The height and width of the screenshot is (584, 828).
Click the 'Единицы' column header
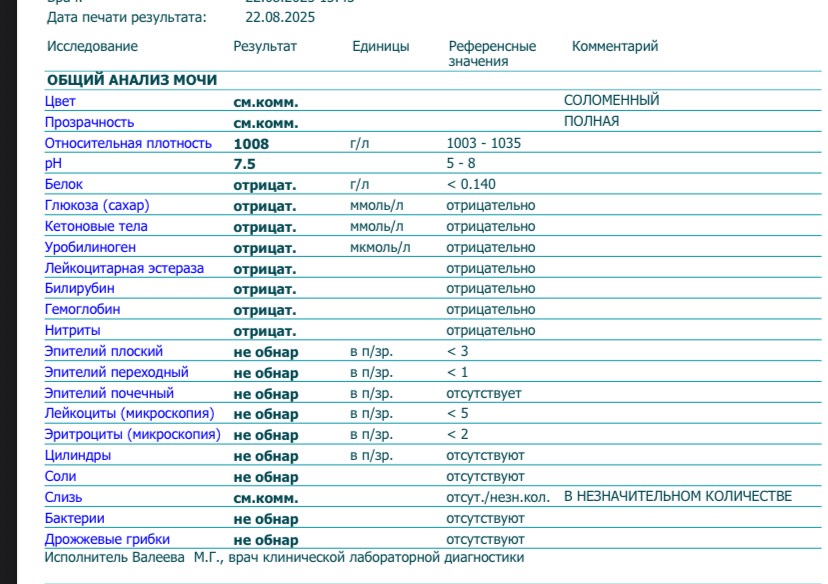[x=381, y=46]
